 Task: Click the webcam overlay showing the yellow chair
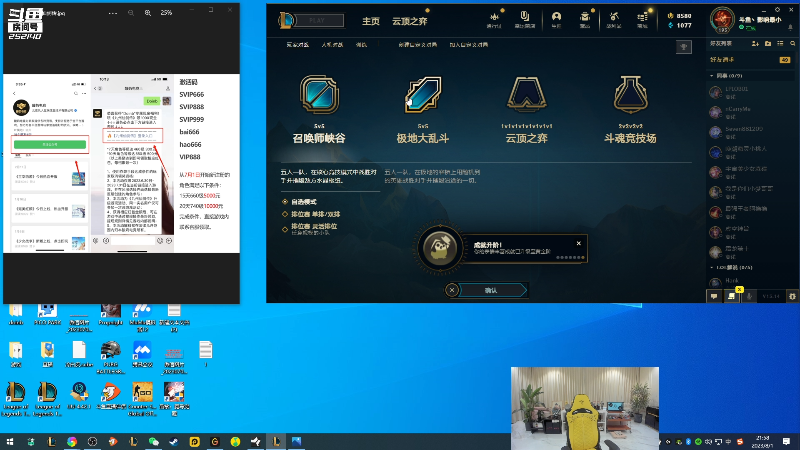tap(585, 408)
